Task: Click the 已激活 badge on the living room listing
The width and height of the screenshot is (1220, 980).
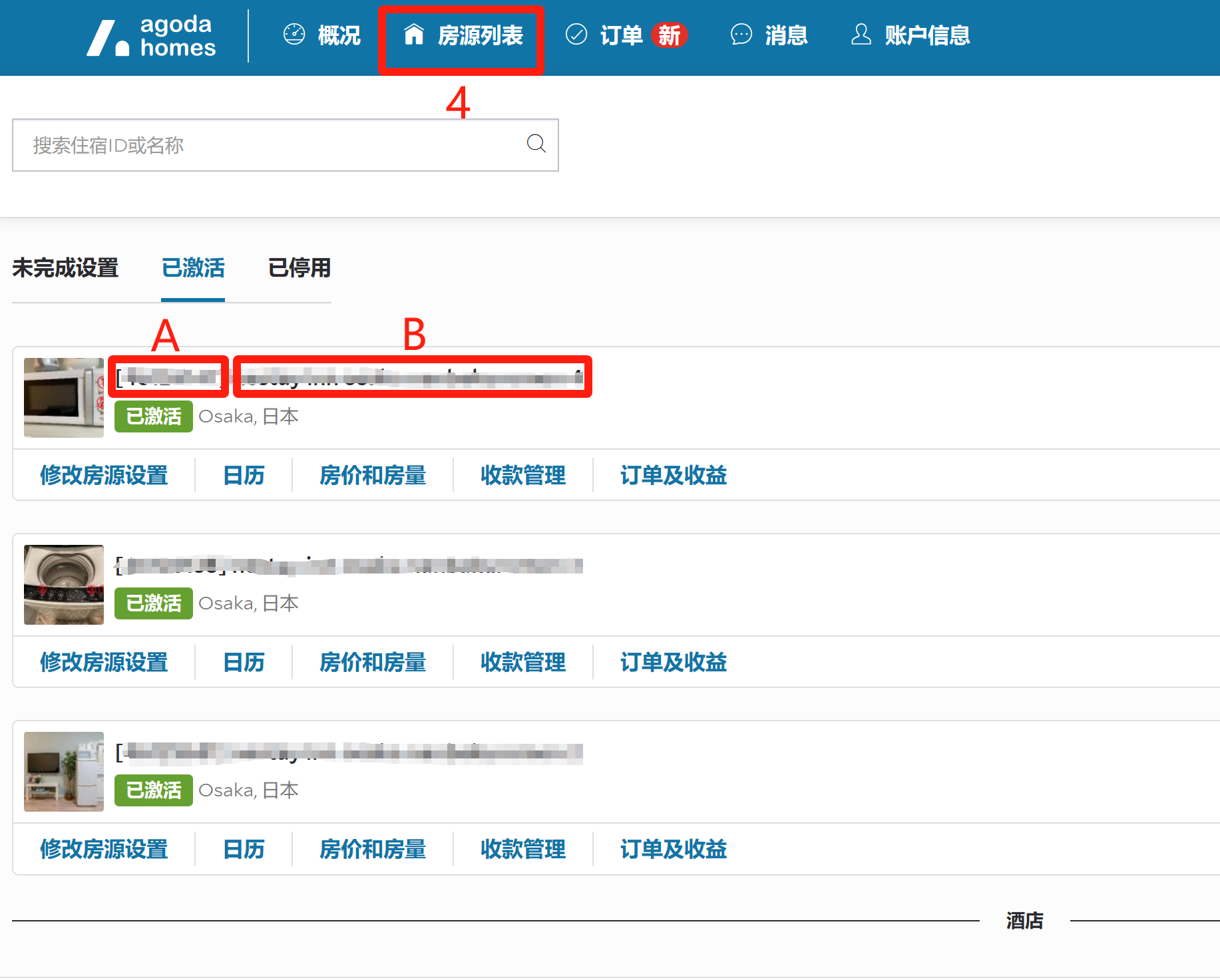Action: [154, 790]
